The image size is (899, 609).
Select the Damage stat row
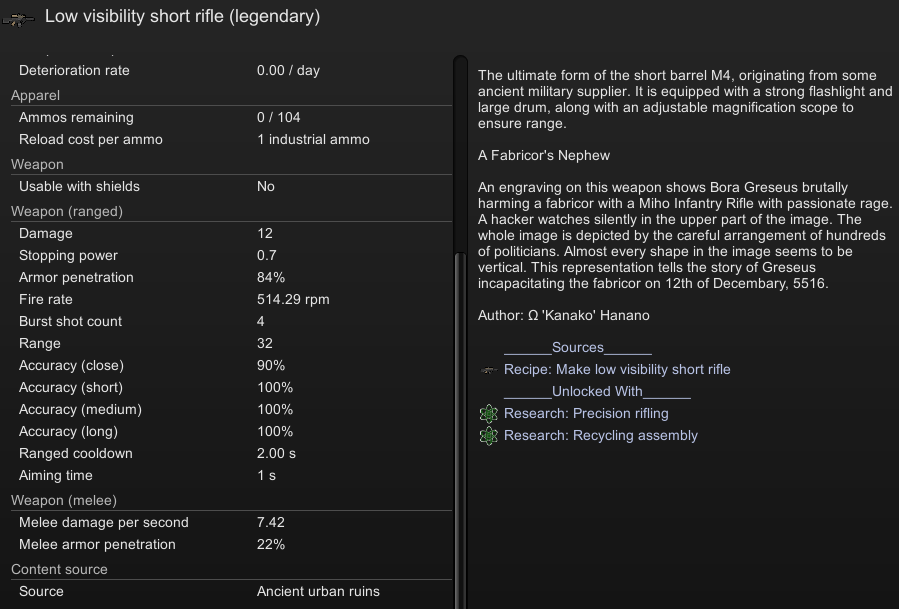(x=232, y=233)
